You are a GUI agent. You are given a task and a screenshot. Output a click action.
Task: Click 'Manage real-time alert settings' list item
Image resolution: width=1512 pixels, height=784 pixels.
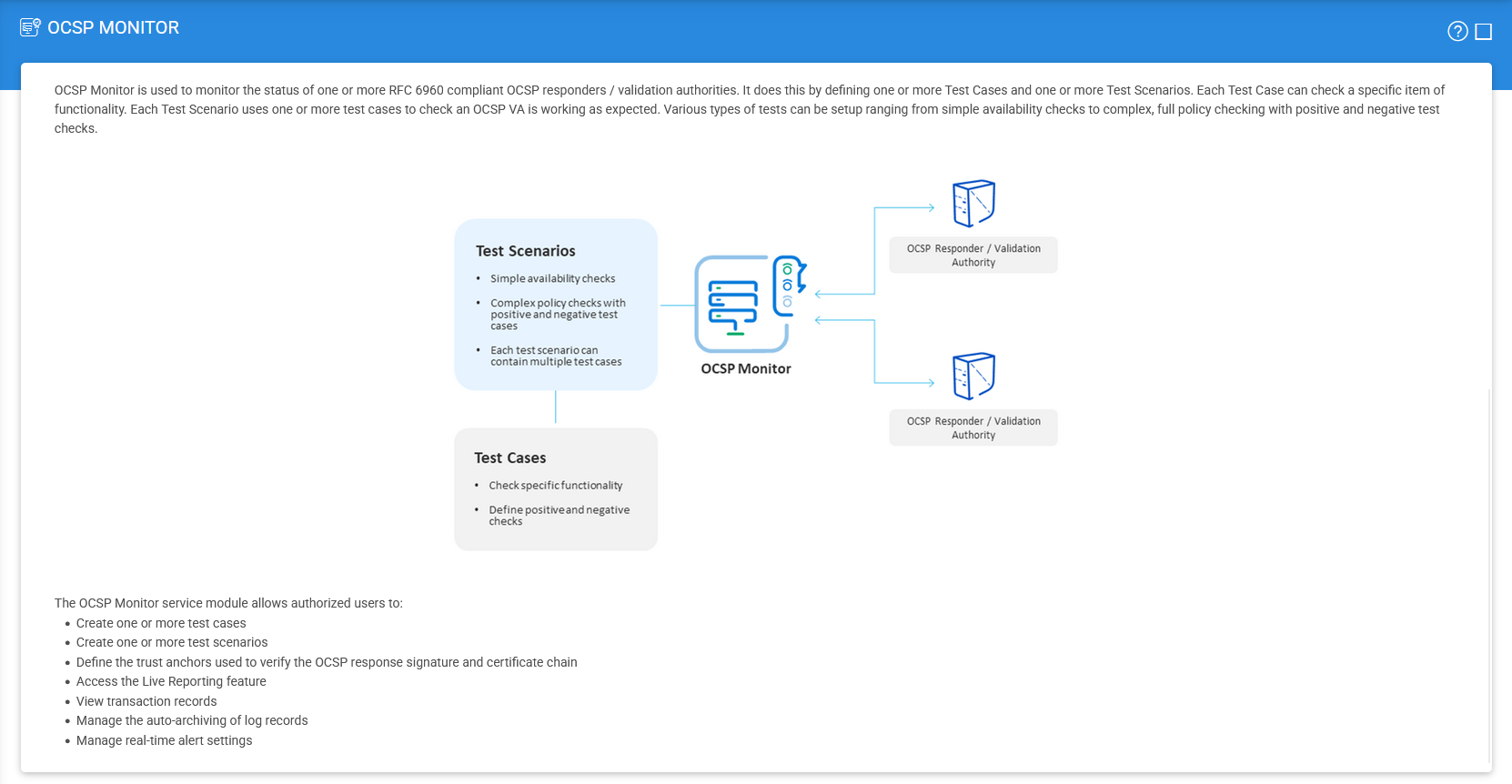164,741
